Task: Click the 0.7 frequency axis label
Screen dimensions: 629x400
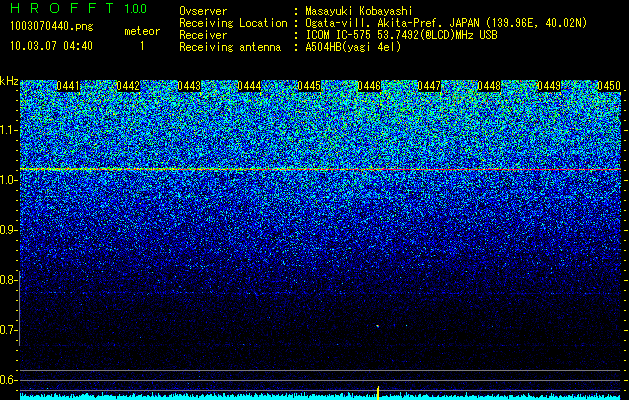Action: pyautogui.click(x=7, y=330)
